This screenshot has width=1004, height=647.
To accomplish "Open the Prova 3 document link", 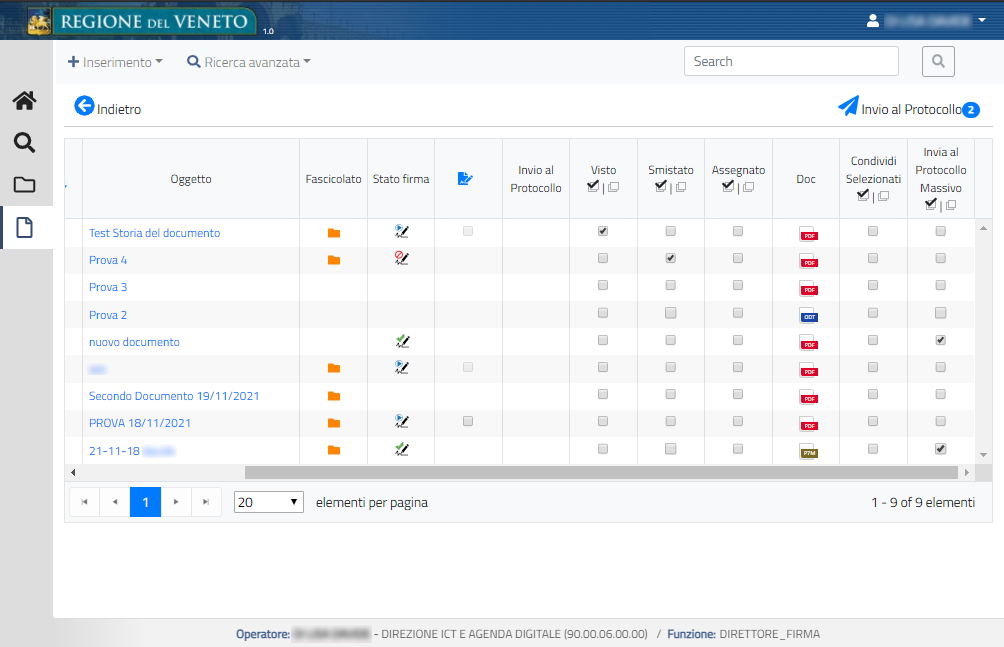I will (x=108, y=287).
